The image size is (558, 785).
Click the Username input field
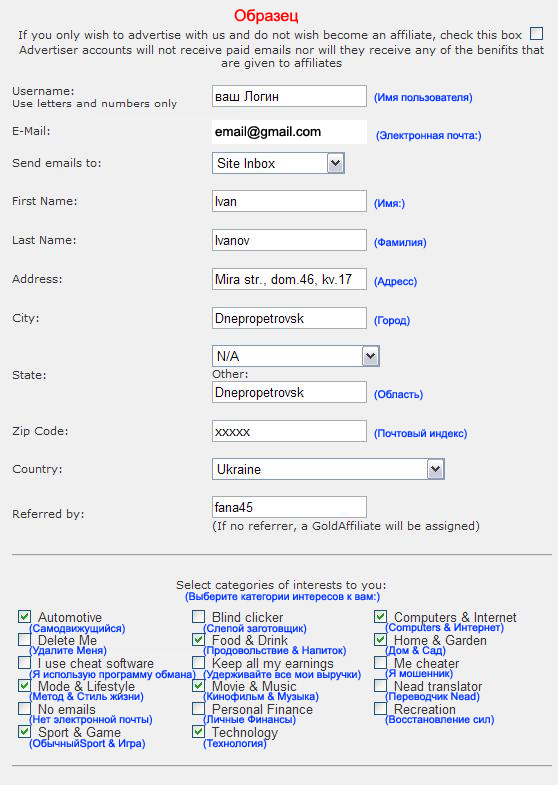(x=289, y=96)
